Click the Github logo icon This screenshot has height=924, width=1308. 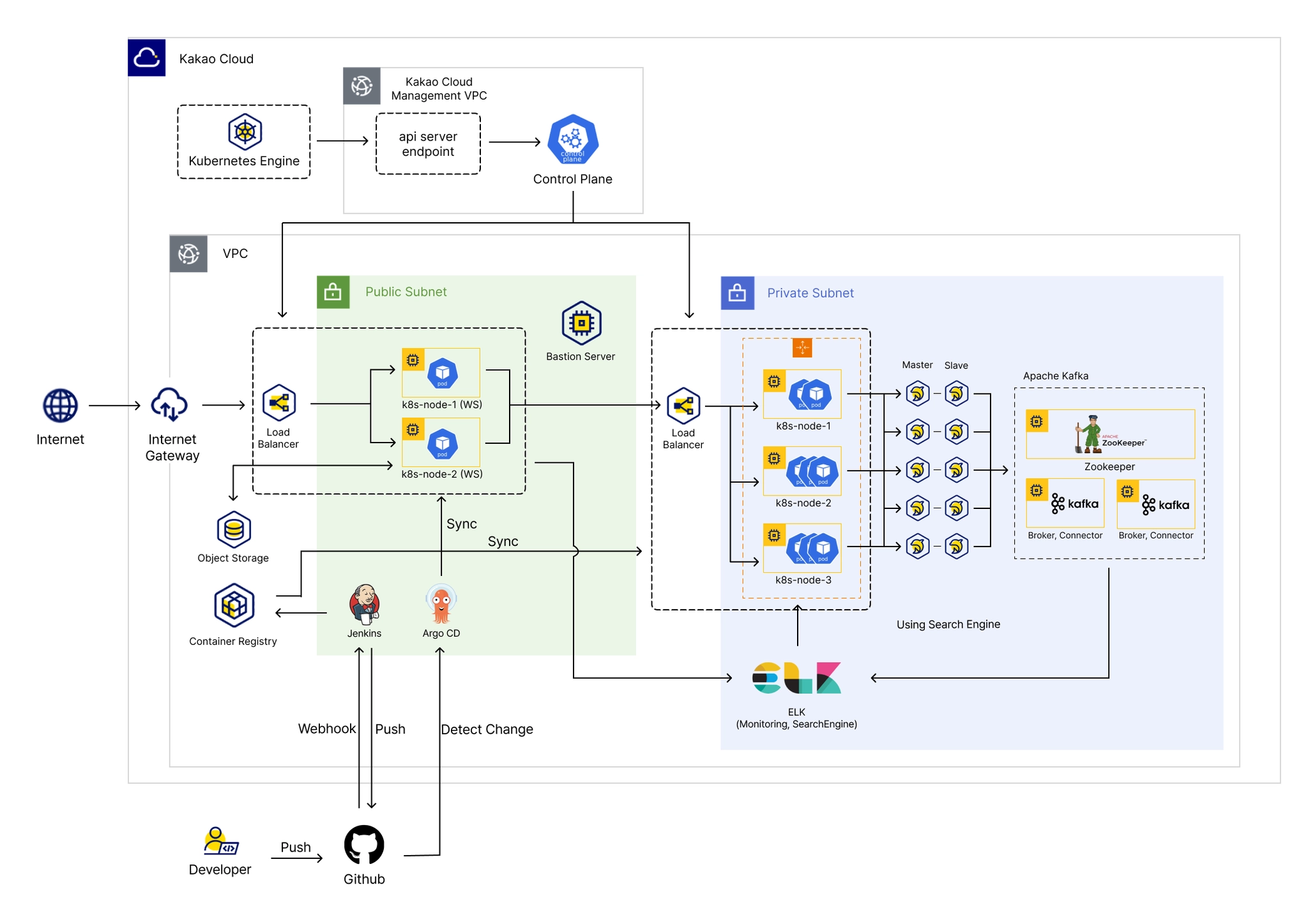pos(364,845)
